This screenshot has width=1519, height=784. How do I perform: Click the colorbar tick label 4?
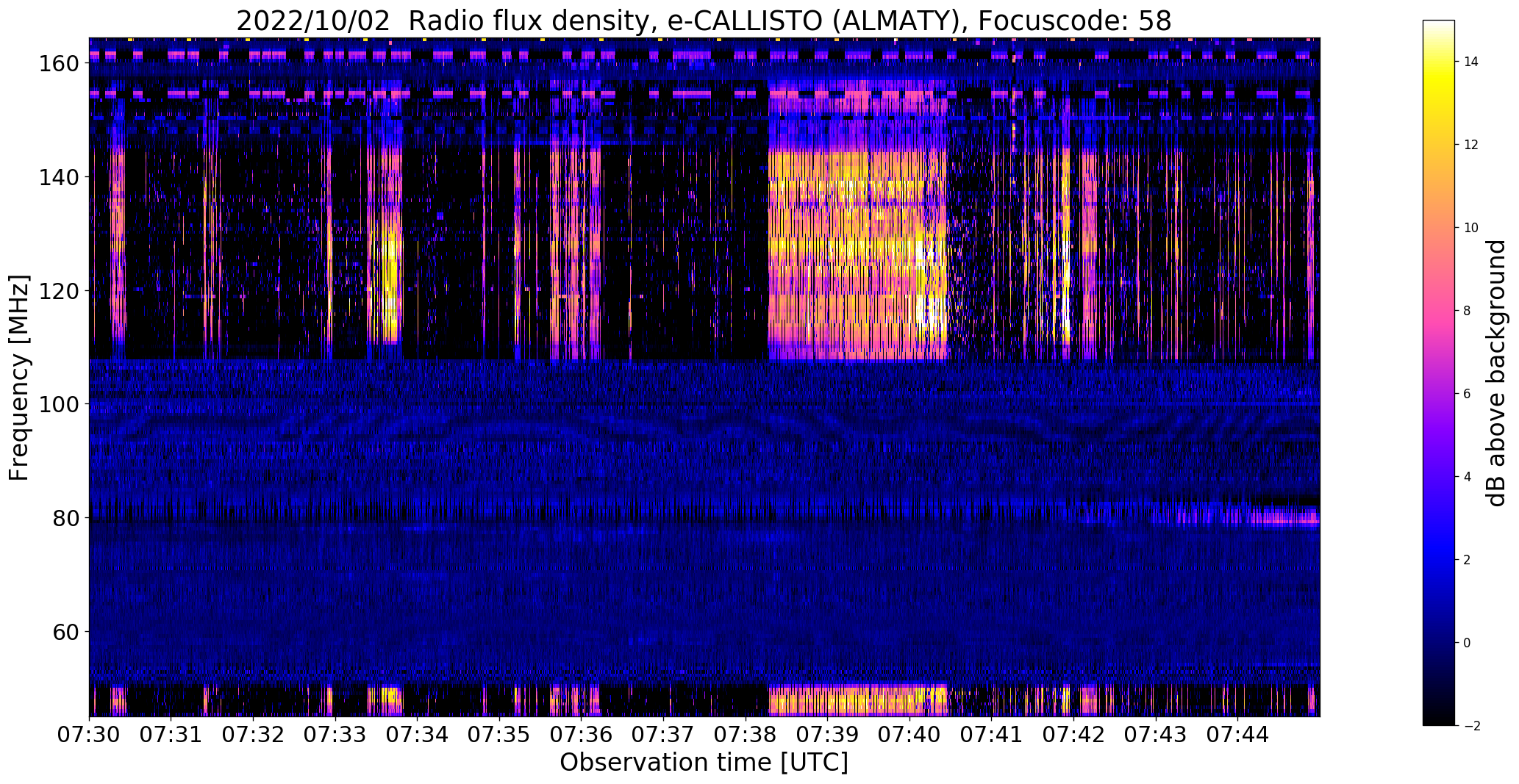1467,477
